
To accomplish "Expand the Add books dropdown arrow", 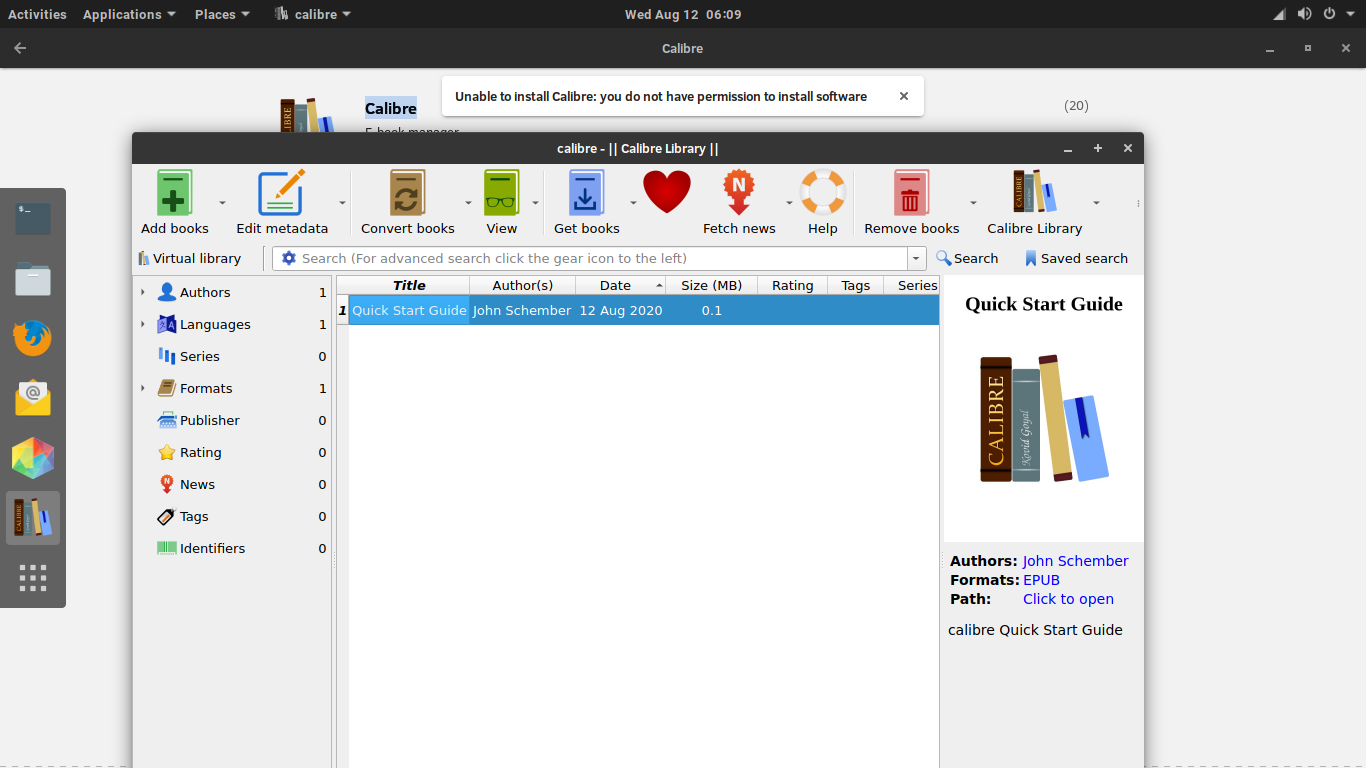I will [222, 203].
